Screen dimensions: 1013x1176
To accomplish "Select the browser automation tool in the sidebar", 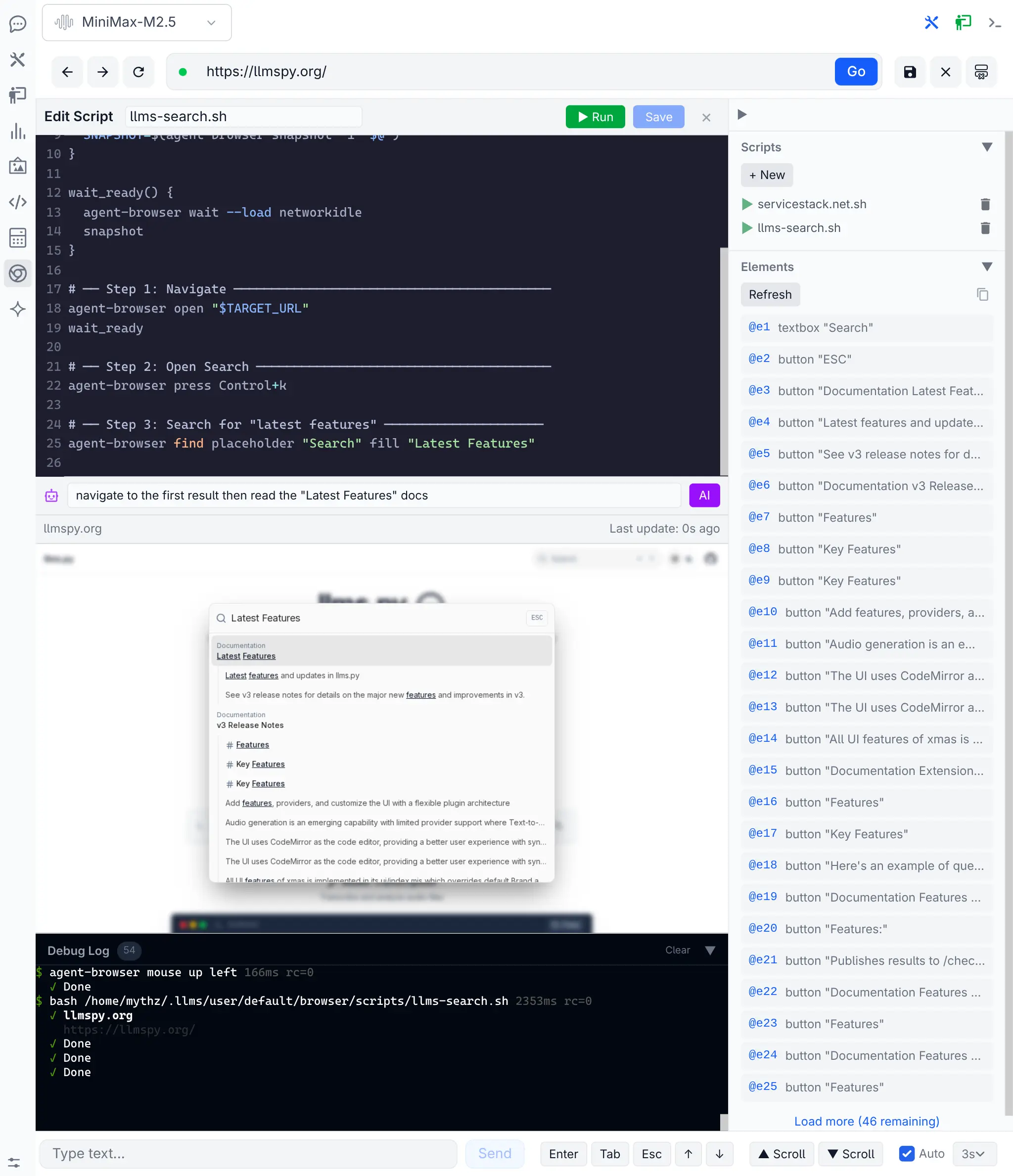I will coord(18,273).
